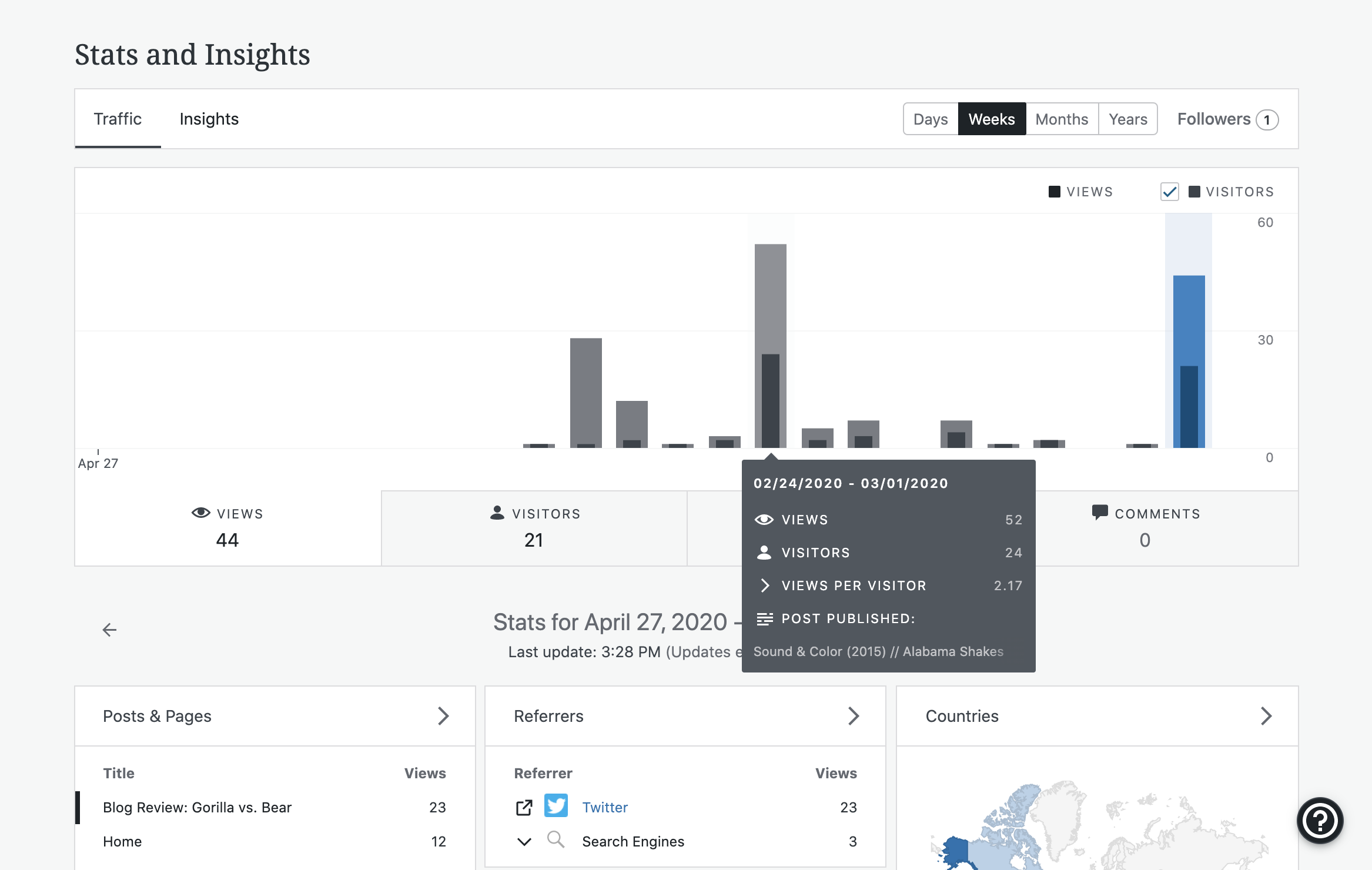Click the back arrow to previous period
Screen dimensions: 1372x870
109,630
